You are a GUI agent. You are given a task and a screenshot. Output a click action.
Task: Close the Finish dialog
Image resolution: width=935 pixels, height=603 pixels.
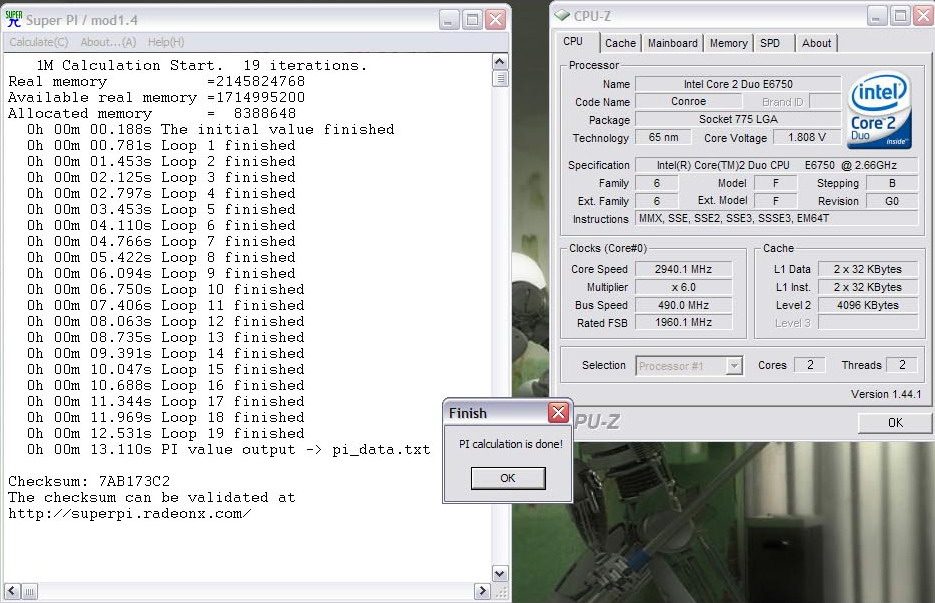558,412
